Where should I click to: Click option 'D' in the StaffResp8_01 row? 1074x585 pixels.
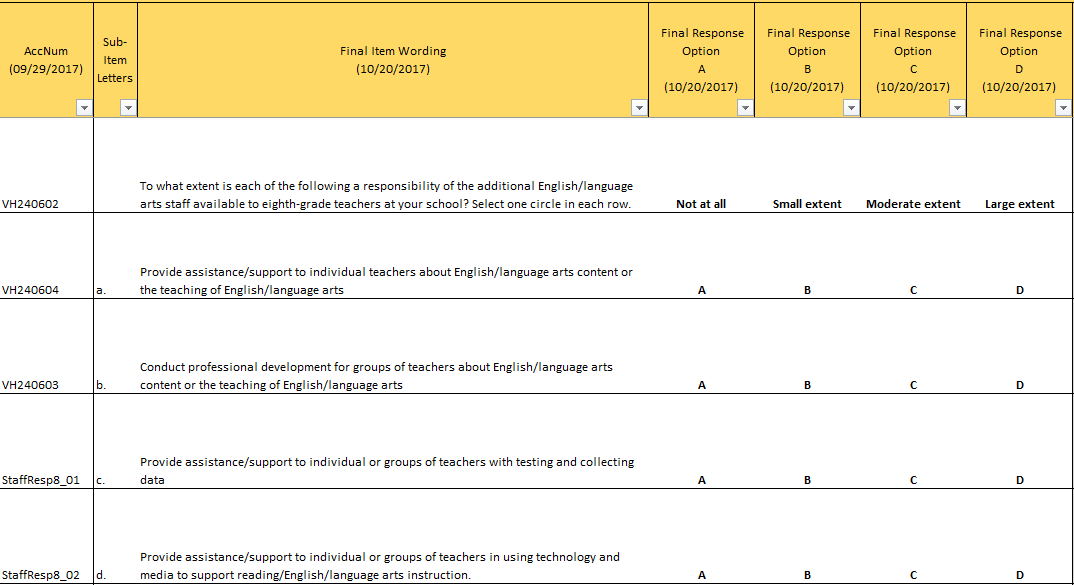pyautogui.click(x=1020, y=441)
